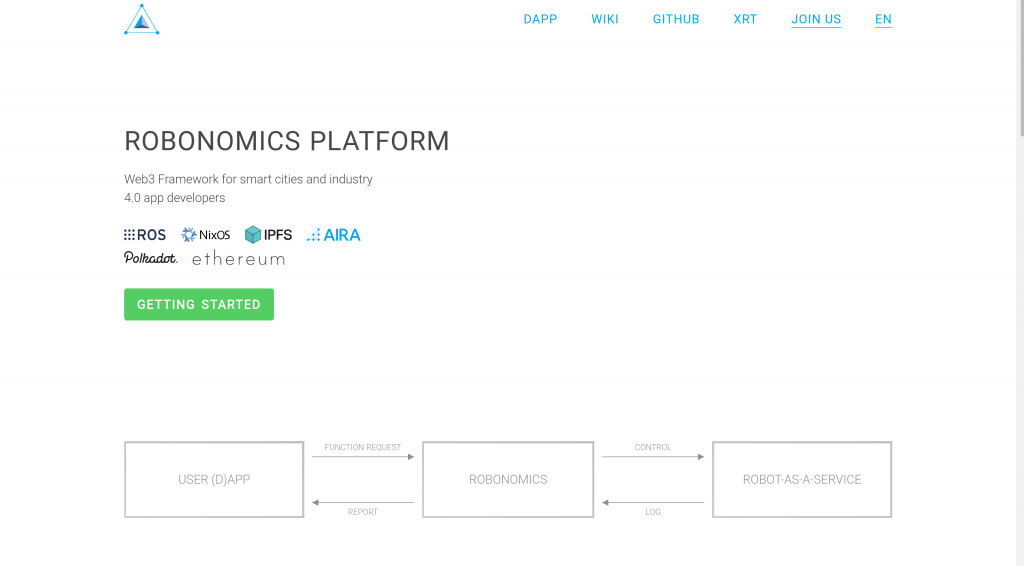Click the ROBONOMICS PLATFORM heading

tap(287, 141)
